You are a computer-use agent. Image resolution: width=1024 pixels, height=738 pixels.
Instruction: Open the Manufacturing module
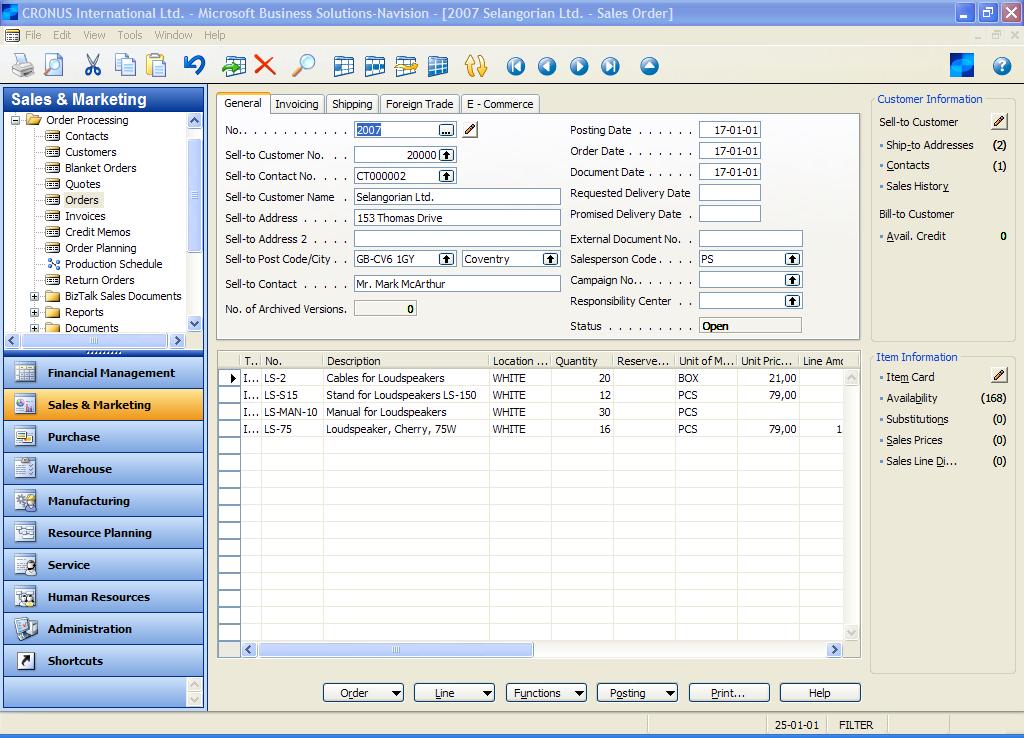104,501
